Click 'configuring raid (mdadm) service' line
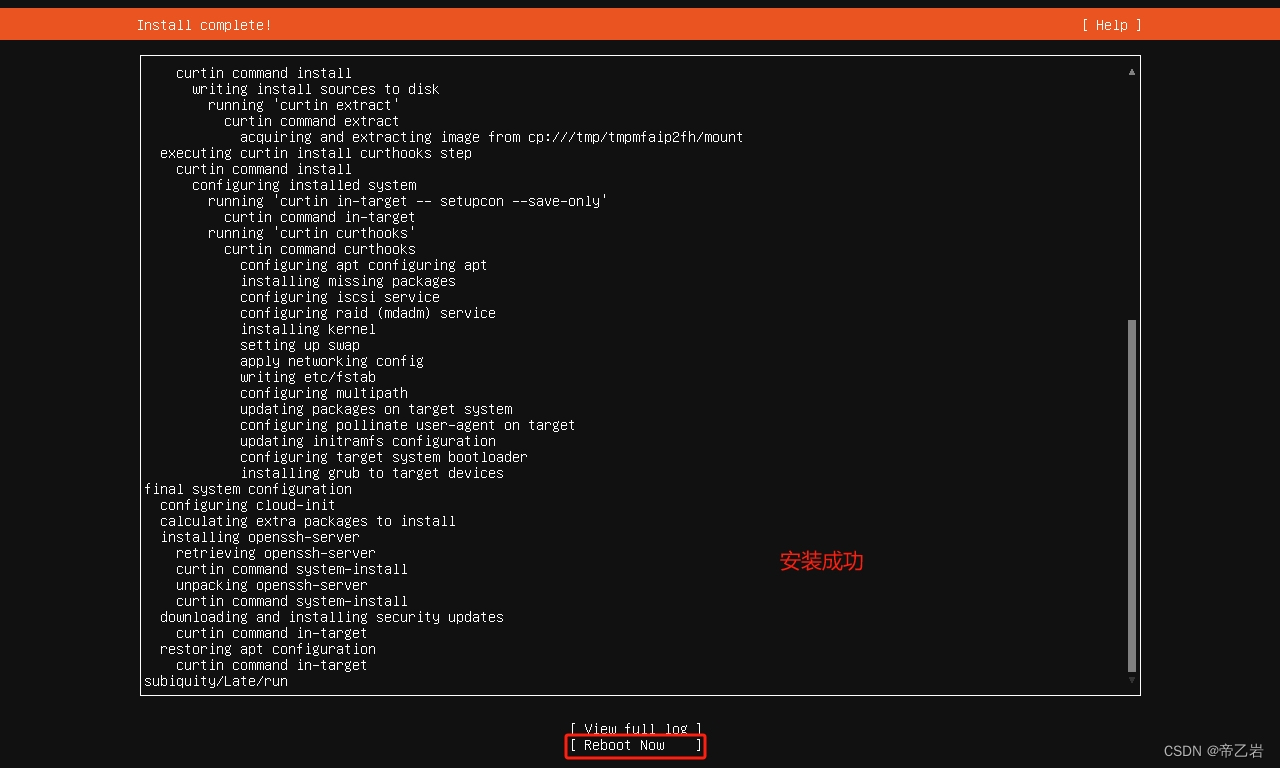 tap(368, 313)
